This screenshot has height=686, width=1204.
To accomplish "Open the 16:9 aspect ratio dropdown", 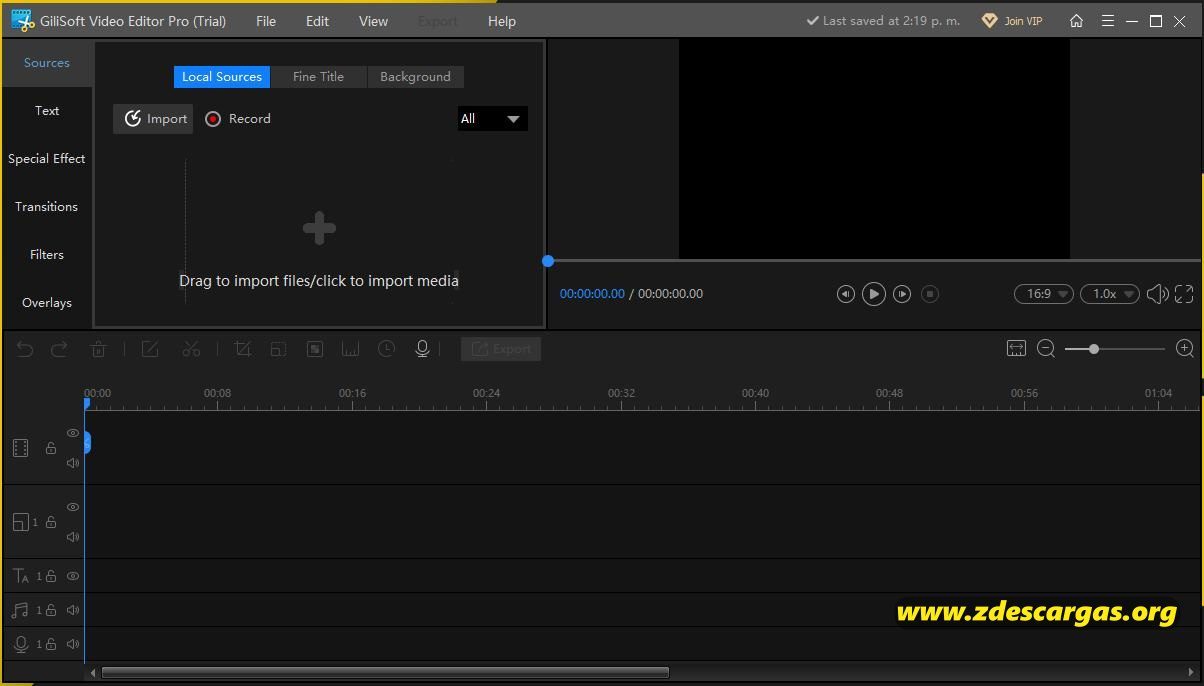I will [x=1044, y=294].
